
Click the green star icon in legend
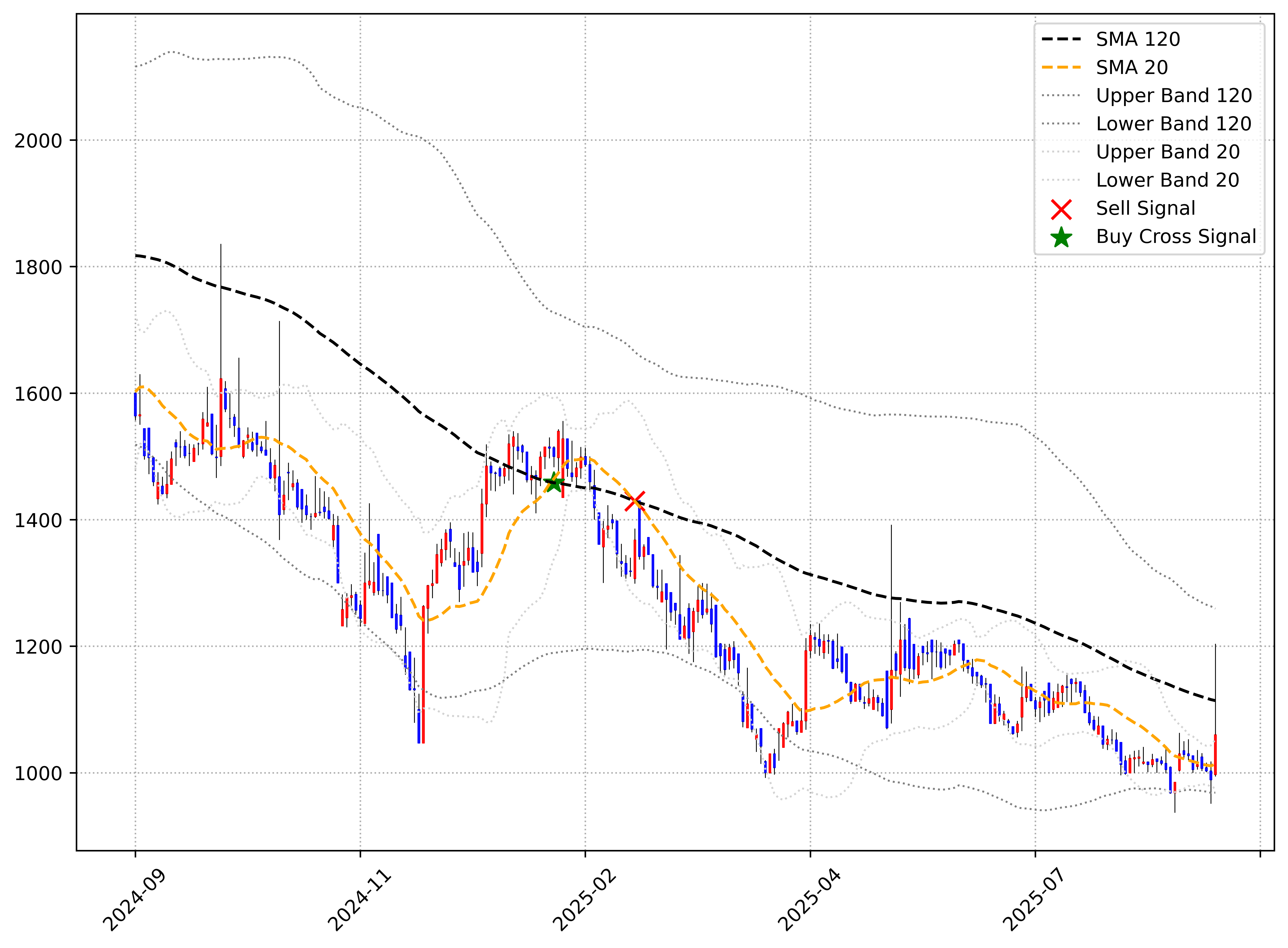pyautogui.click(x=1061, y=238)
